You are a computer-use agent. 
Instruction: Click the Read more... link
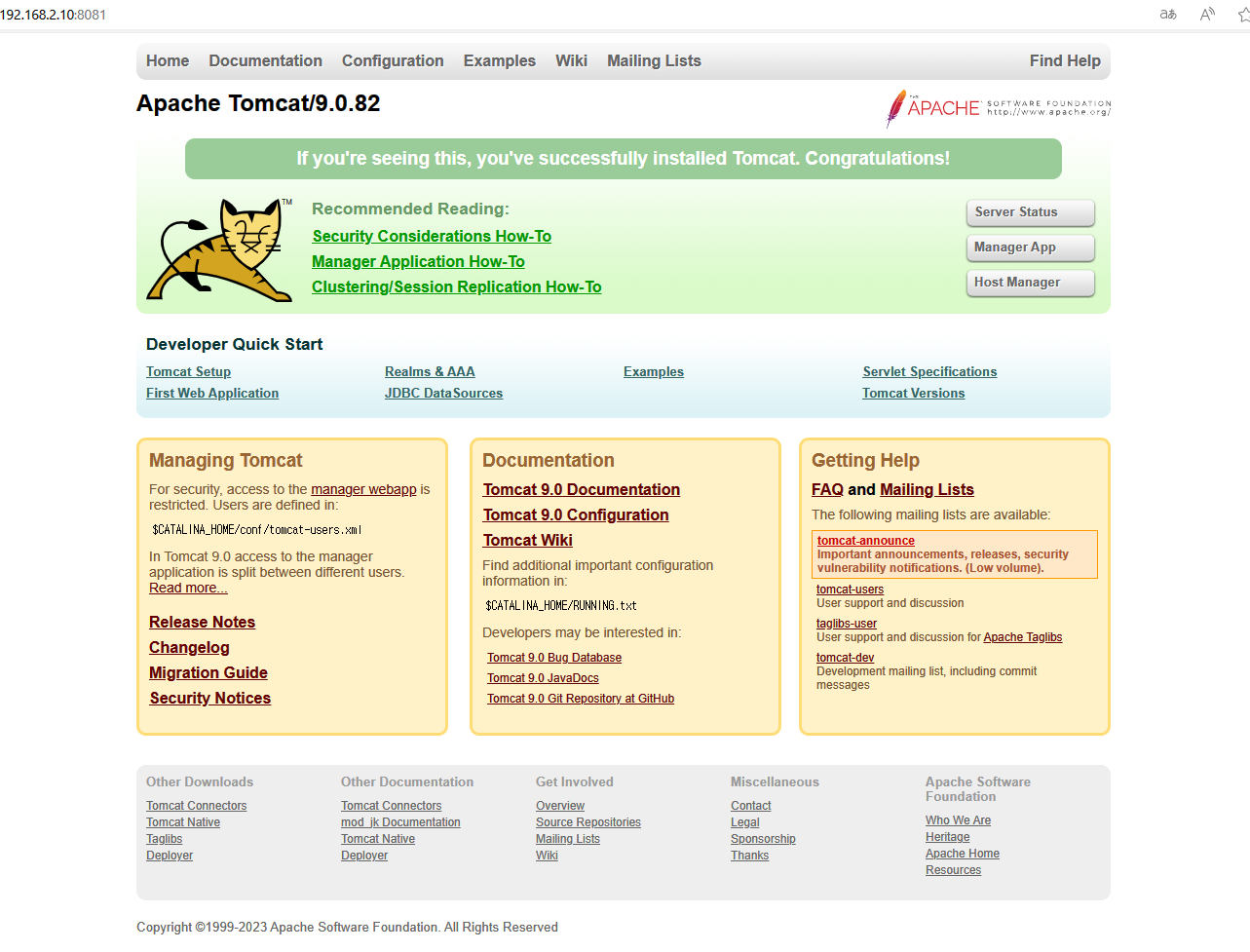point(188,588)
